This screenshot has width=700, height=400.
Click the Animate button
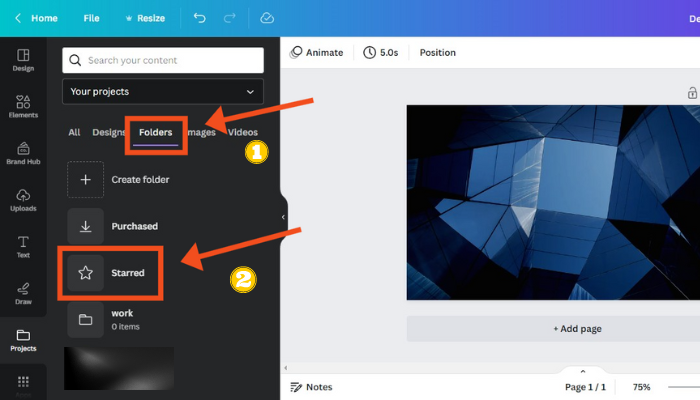coord(317,53)
